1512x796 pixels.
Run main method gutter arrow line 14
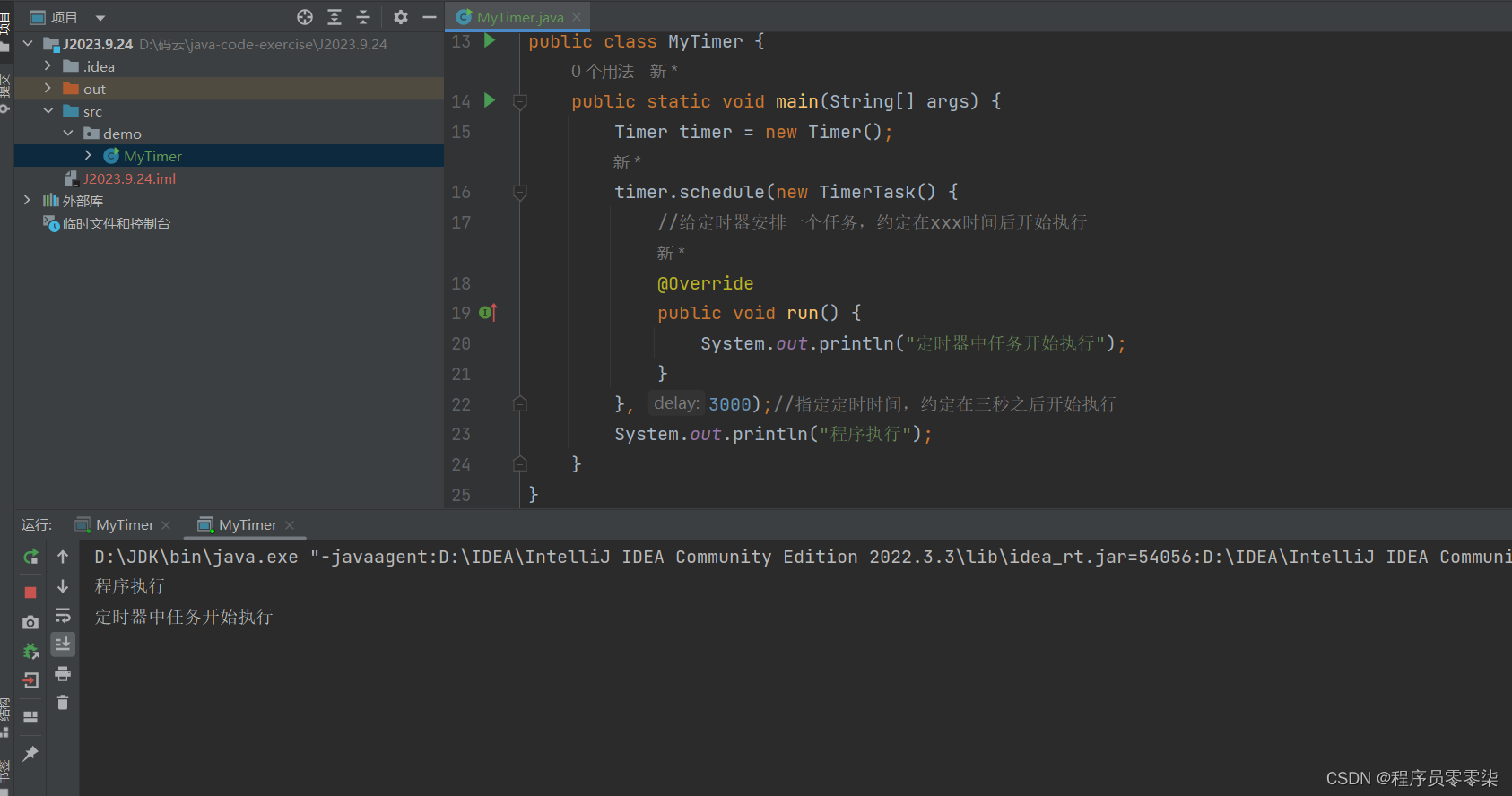click(x=490, y=100)
